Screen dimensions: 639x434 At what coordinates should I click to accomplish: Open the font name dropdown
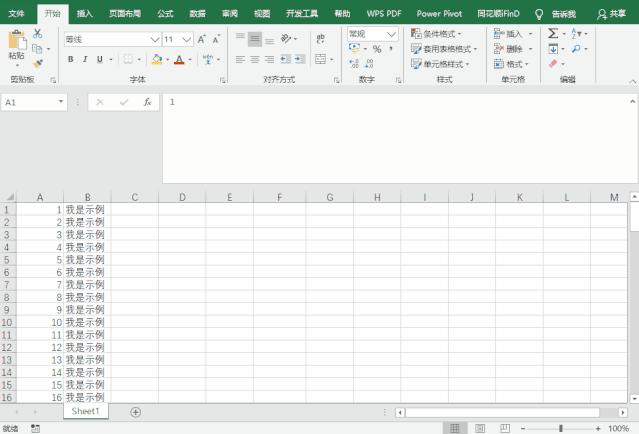pos(155,40)
